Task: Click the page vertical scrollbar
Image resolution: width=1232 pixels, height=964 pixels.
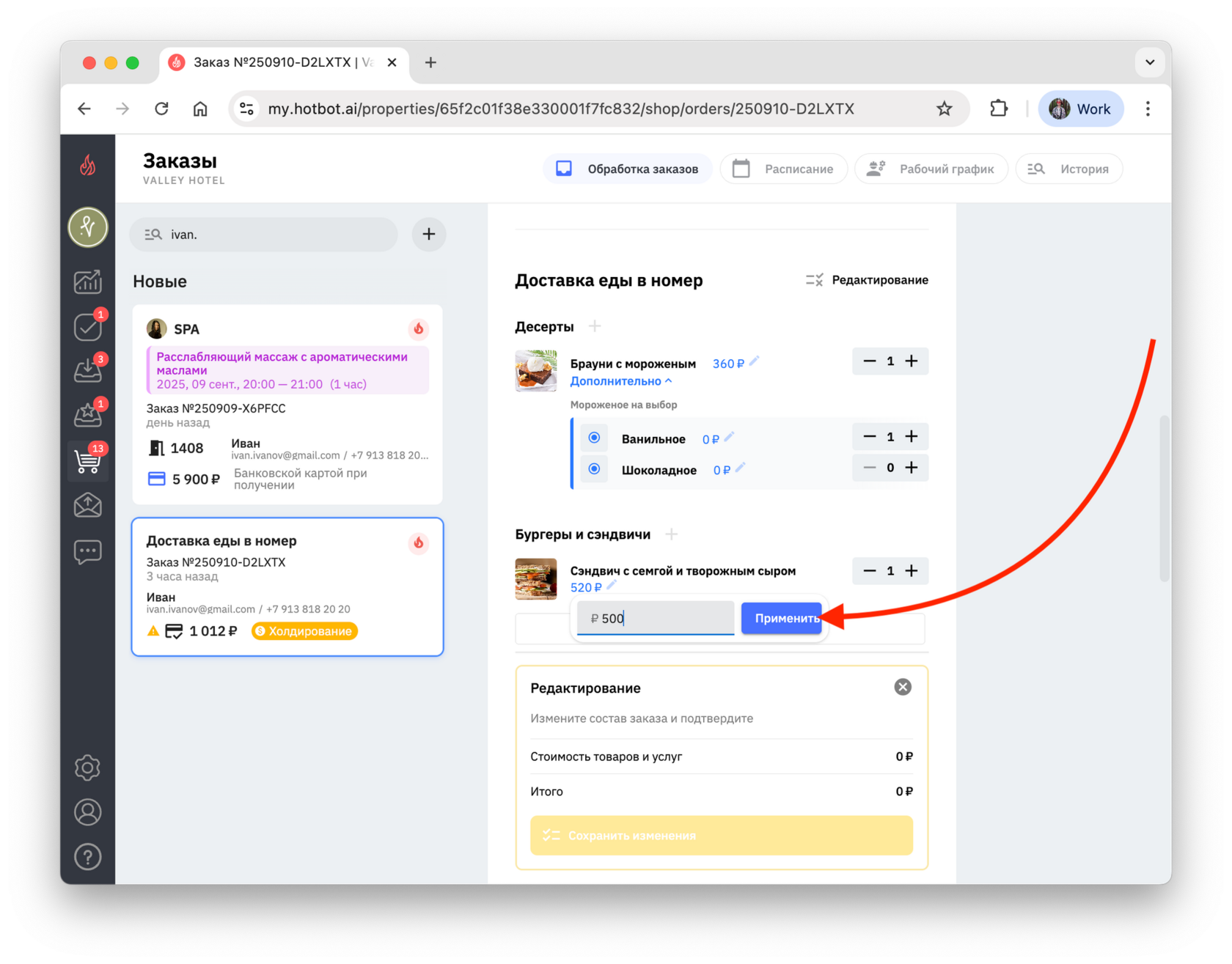Action: coord(1164,498)
